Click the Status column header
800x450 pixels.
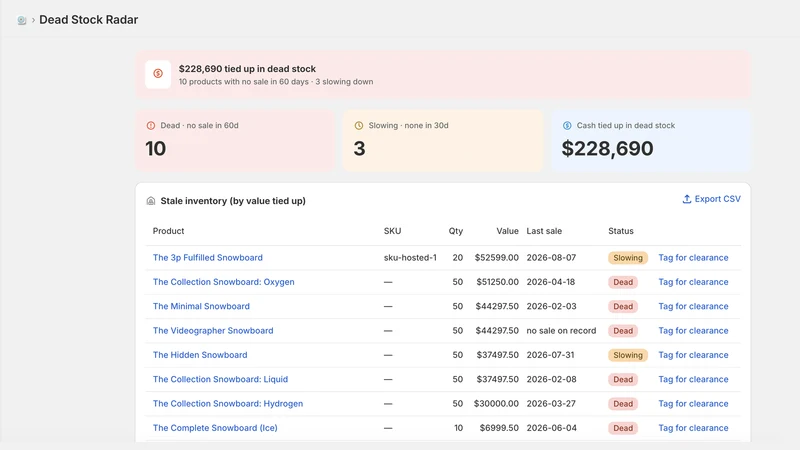tap(620, 231)
